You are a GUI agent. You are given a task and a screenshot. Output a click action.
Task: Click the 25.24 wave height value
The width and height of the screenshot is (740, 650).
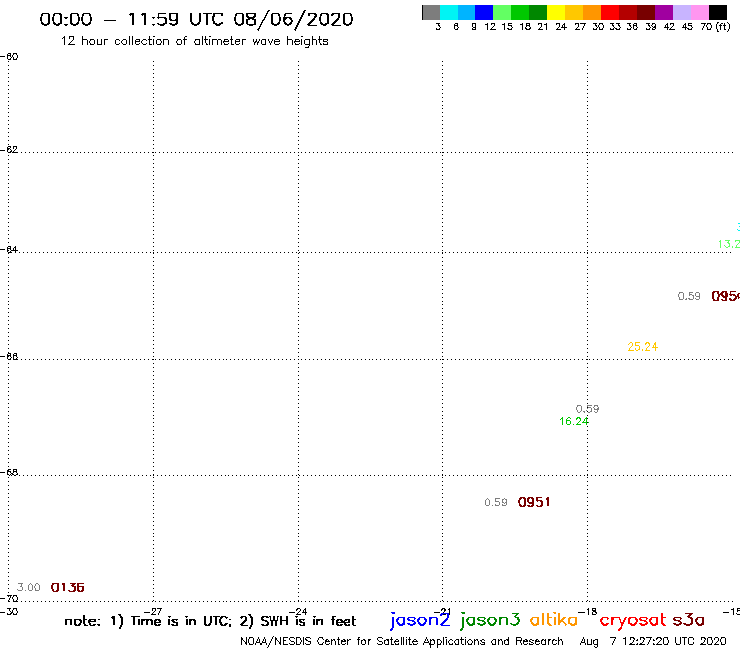(x=642, y=346)
